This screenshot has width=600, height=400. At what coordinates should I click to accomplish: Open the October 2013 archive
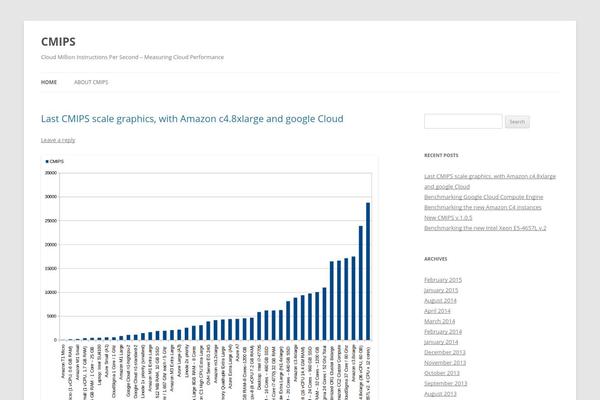(x=442, y=373)
